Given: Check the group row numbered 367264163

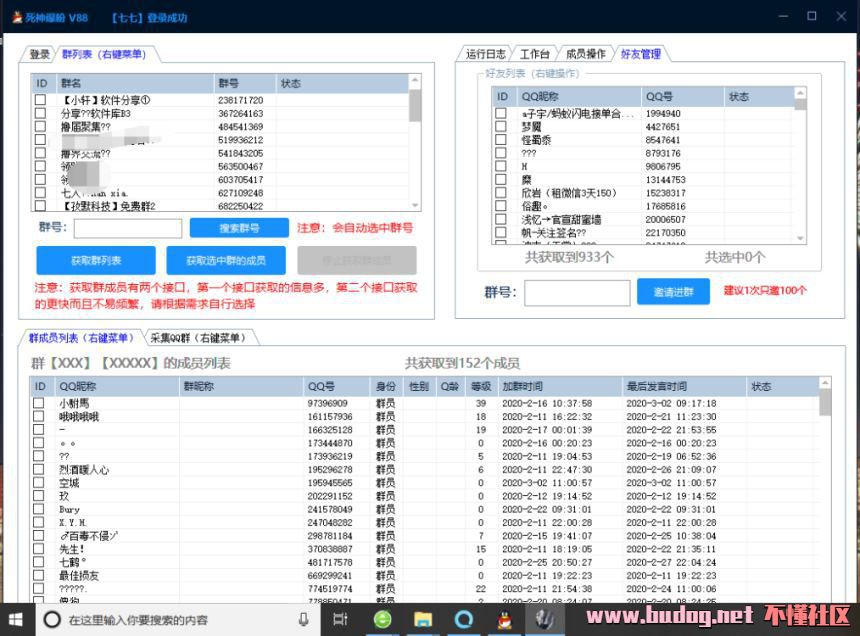Looking at the screenshot, I should click(40, 113).
